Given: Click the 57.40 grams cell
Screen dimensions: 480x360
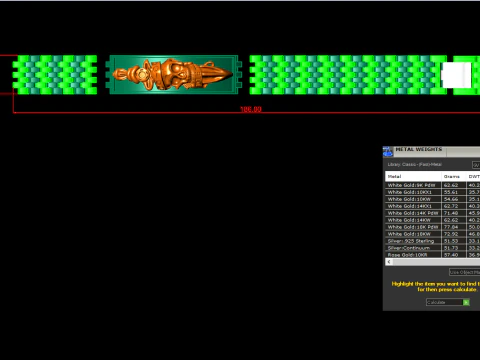Looking at the screenshot, I should coord(454,255).
